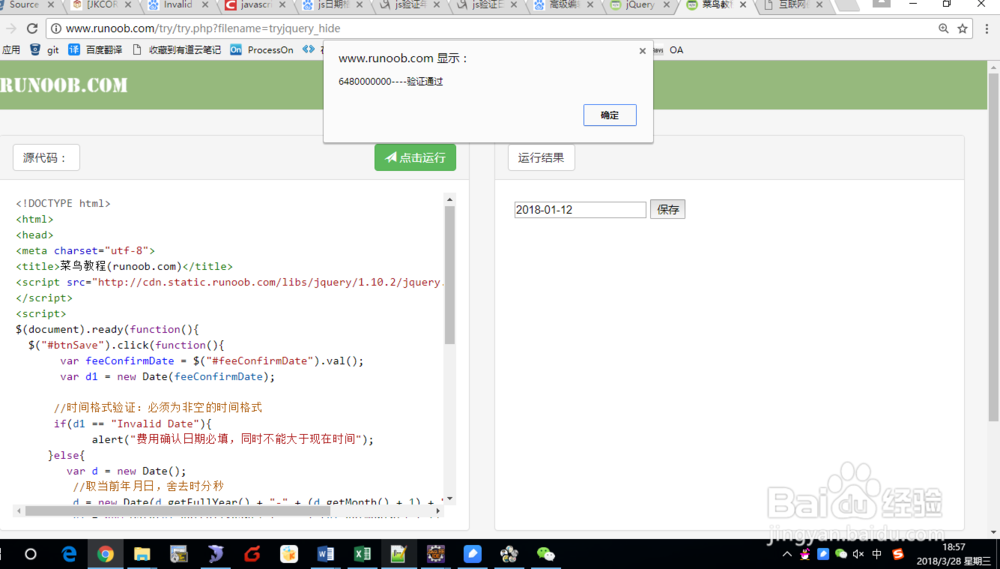Open the notepad pencil app on taskbar
Viewport: 1000px width, 569px height.
tap(399, 554)
